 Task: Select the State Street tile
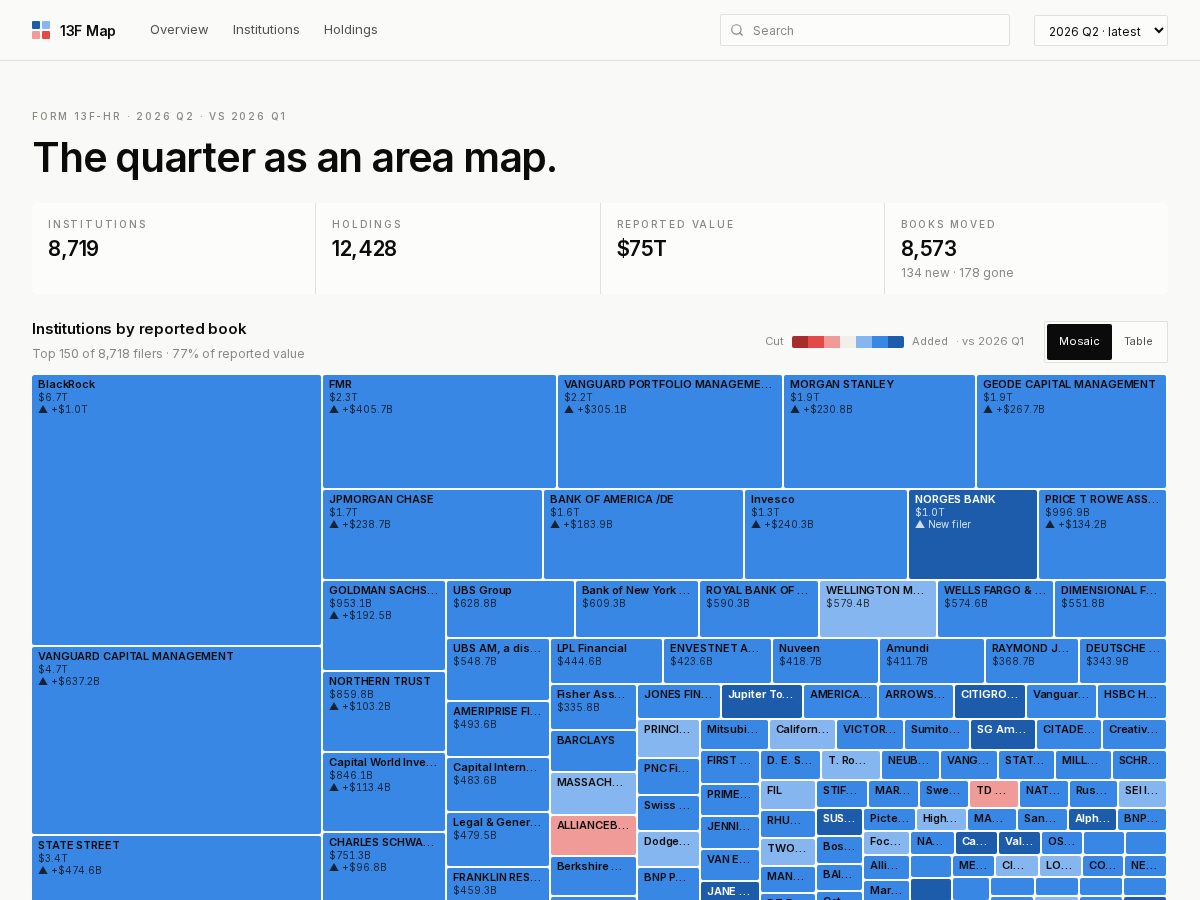tap(176, 868)
